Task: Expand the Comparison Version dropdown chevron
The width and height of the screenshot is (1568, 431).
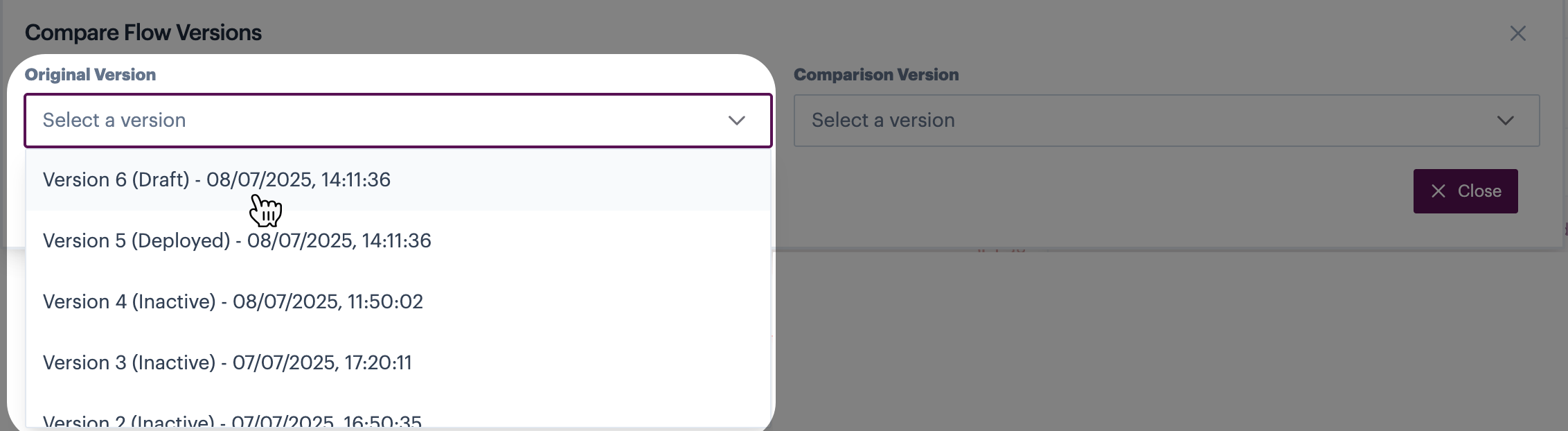Action: point(1505,121)
